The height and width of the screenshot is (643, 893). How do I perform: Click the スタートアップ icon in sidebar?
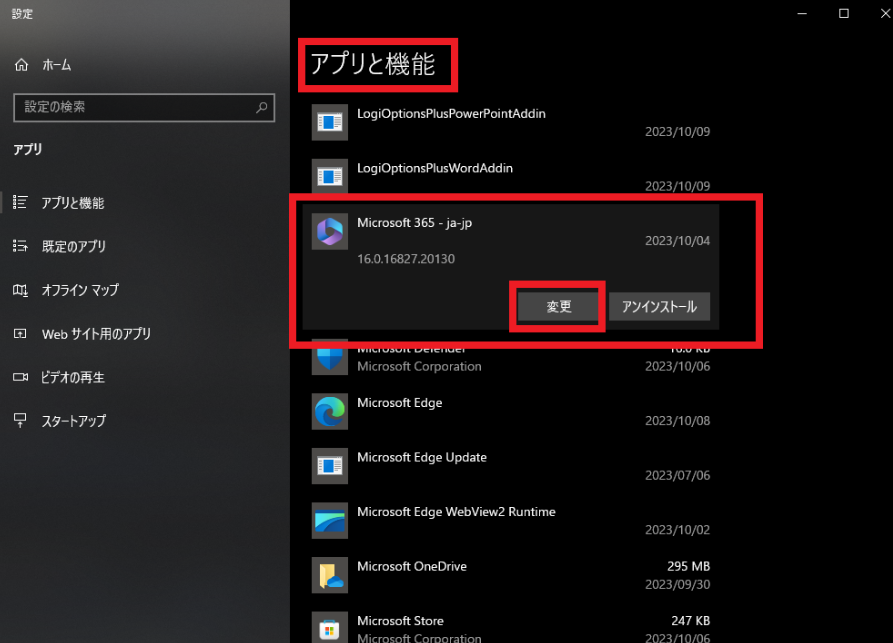point(21,420)
